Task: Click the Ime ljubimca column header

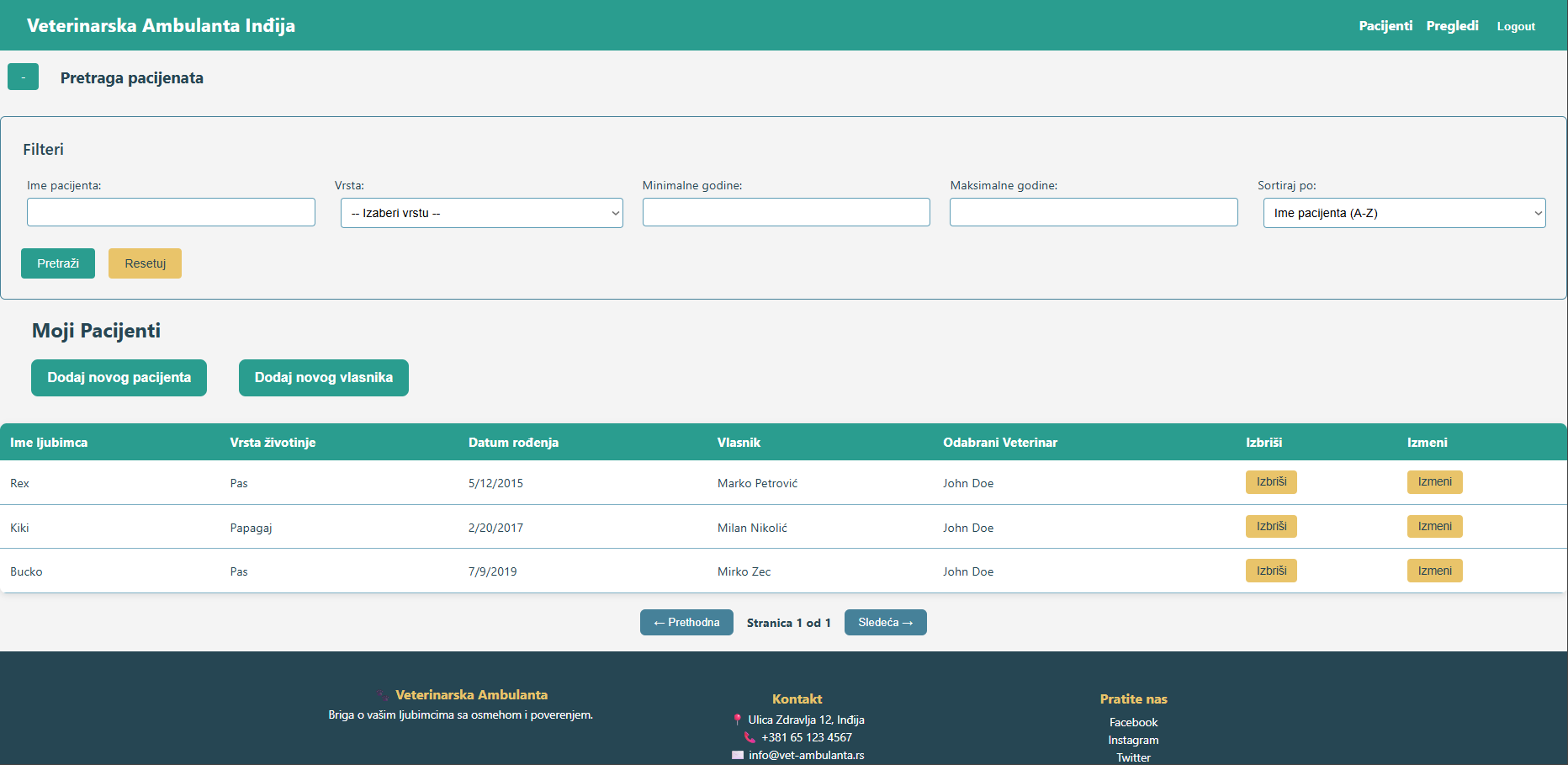Action: [49, 443]
